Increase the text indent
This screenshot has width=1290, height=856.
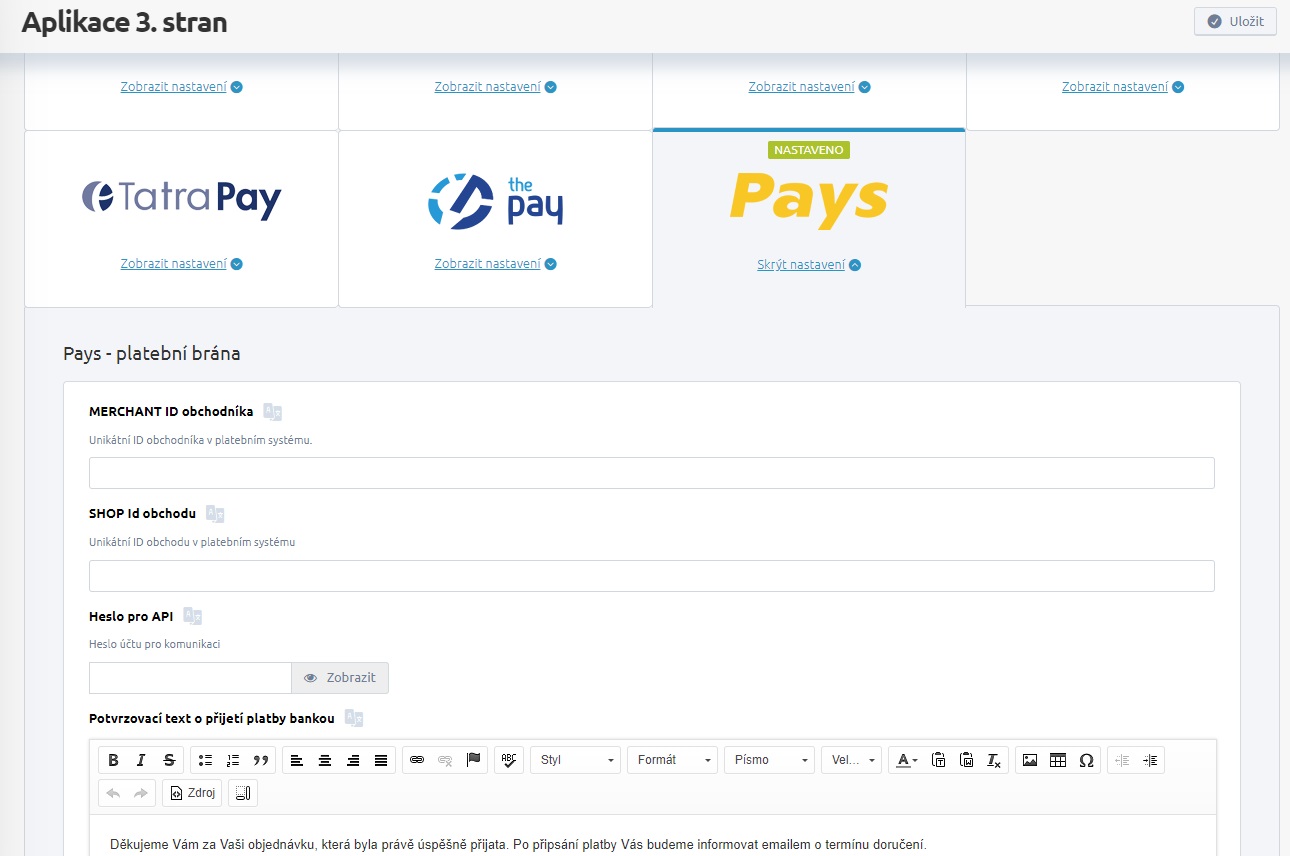pos(1150,760)
